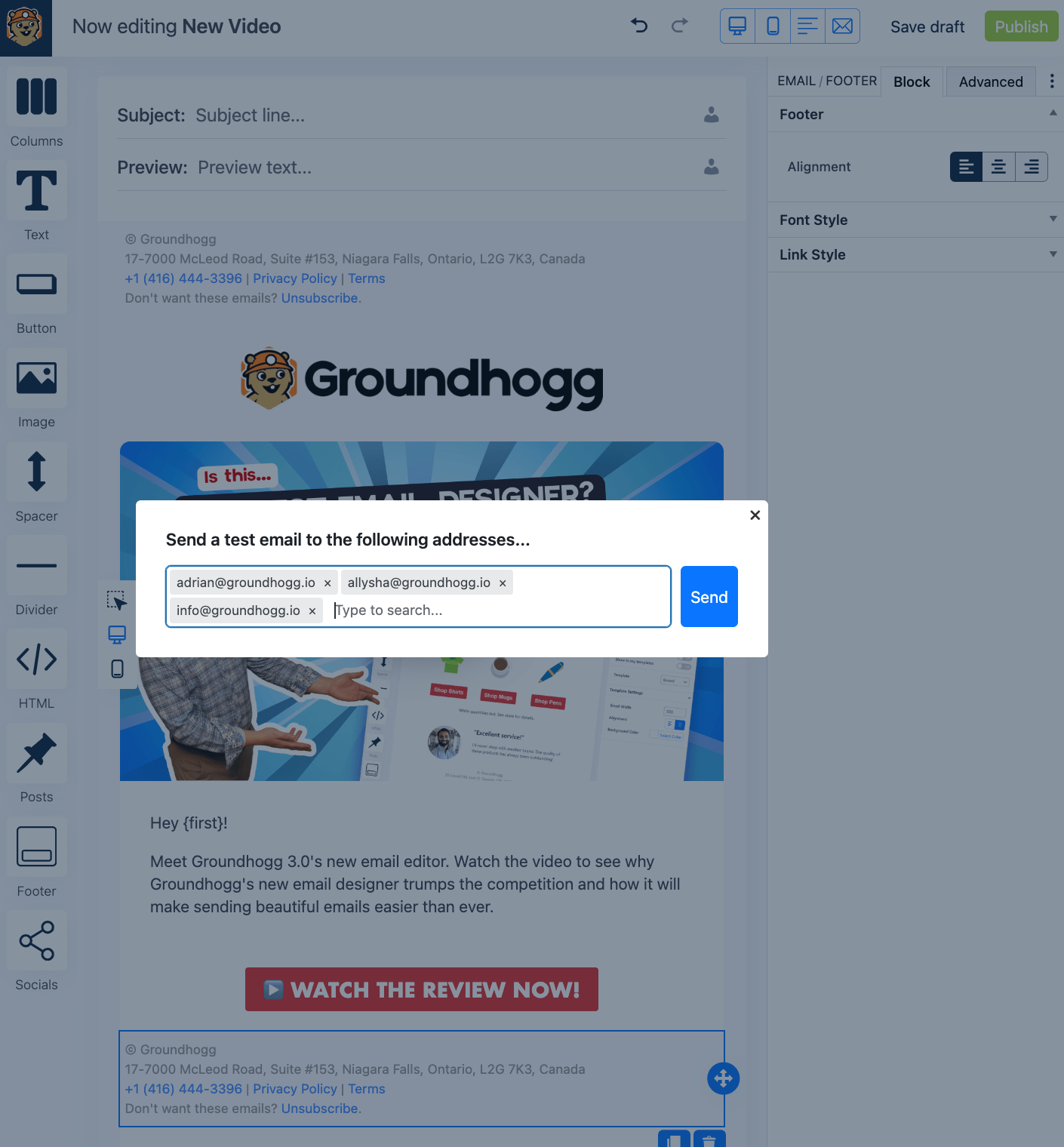
Task: Open replacements picker for Subject line
Action: pos(711,115)
